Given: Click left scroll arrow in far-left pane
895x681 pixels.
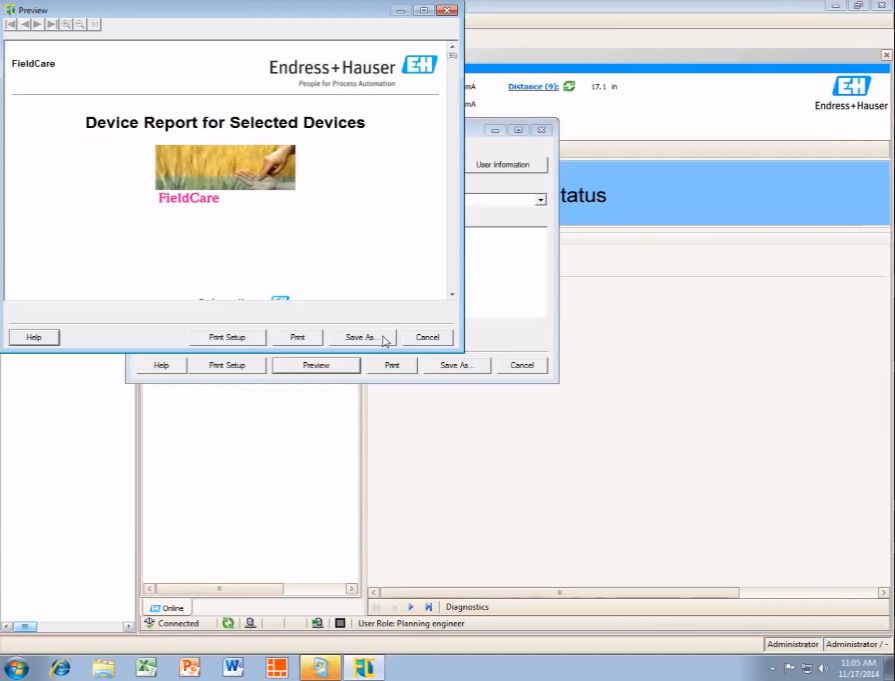Looking at the screenshot, I should coord(6,626).
